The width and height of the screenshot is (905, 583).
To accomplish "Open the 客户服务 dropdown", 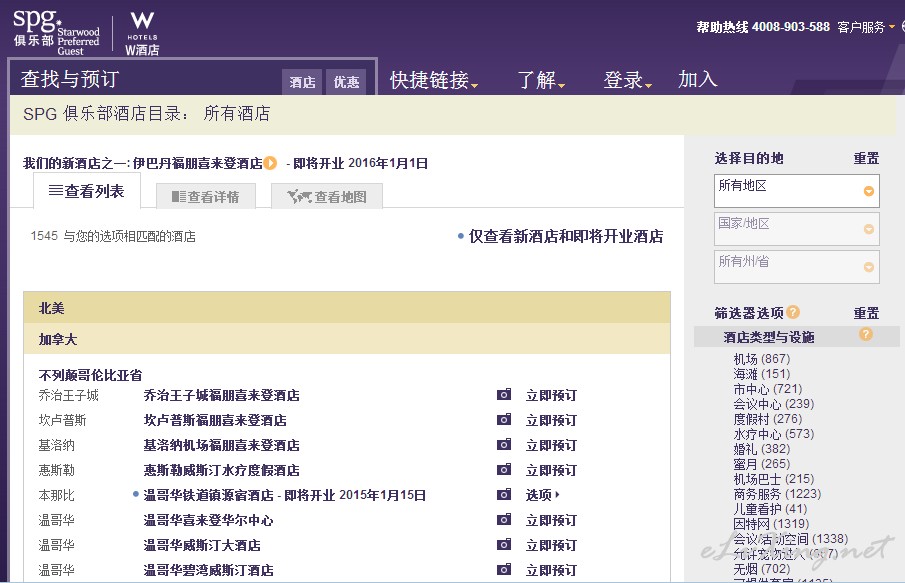I will [x=866, y=27].
